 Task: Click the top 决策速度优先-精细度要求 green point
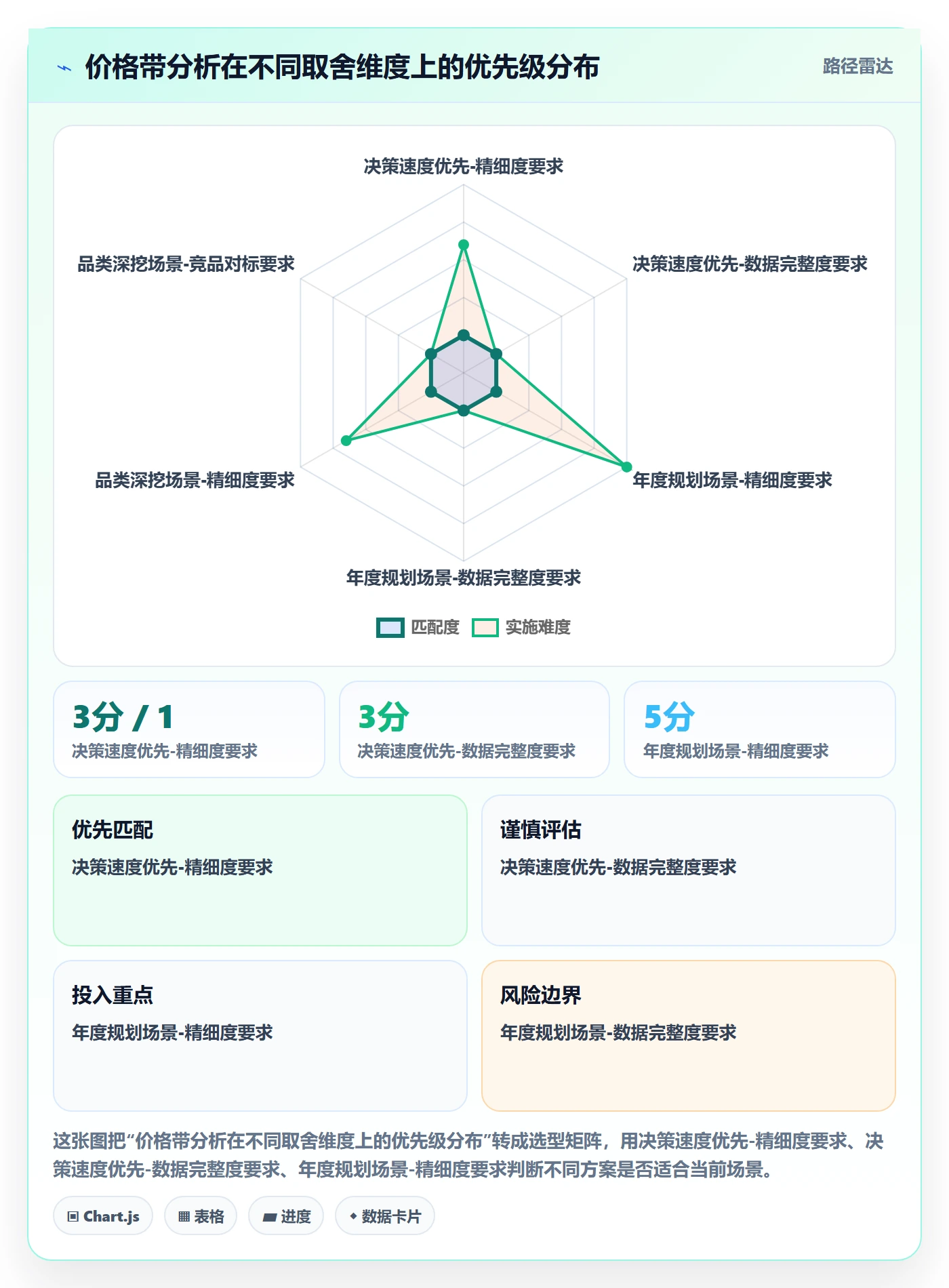[464, 245]
